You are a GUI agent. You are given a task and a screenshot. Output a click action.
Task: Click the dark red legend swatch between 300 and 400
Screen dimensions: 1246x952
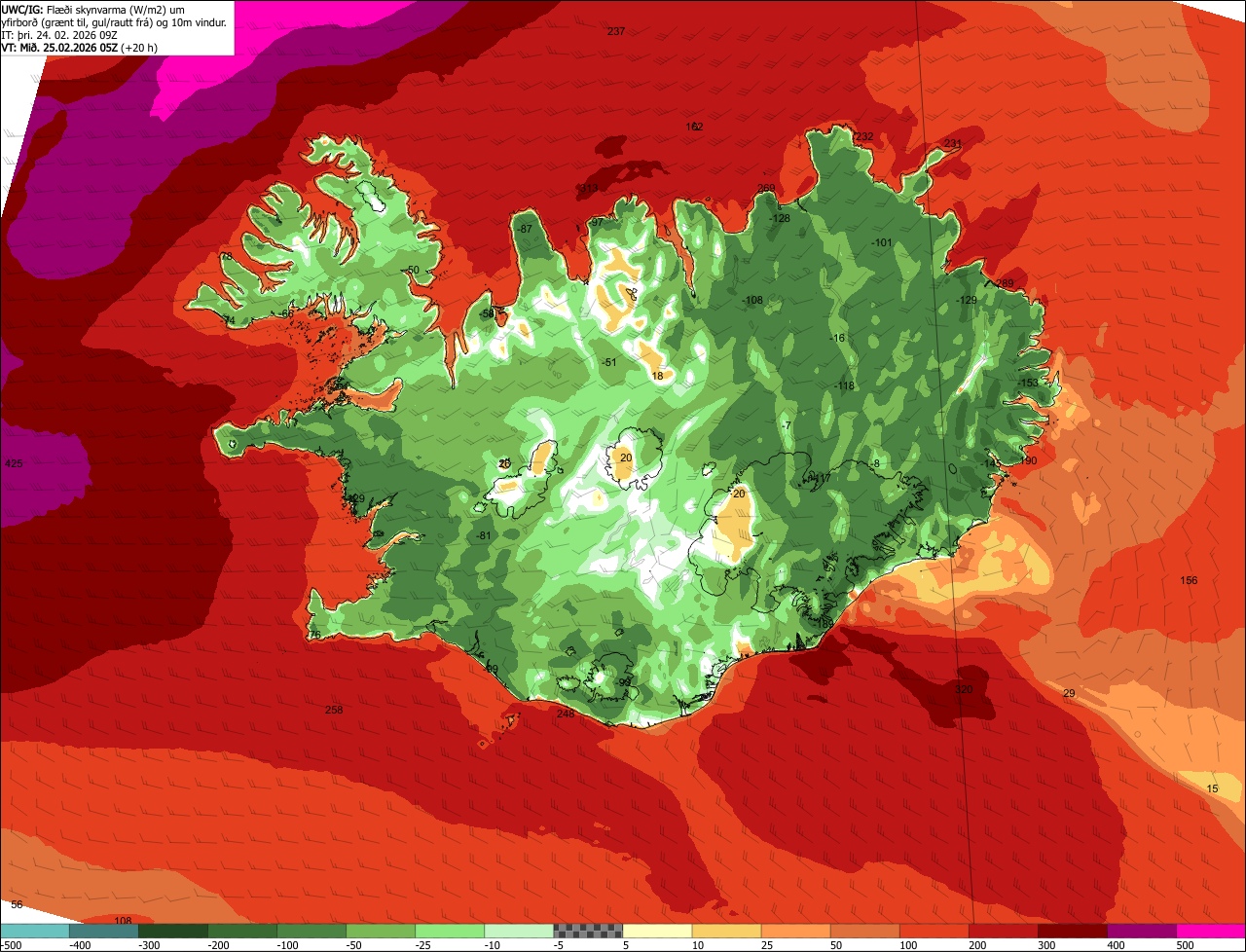click(1072, 931)
